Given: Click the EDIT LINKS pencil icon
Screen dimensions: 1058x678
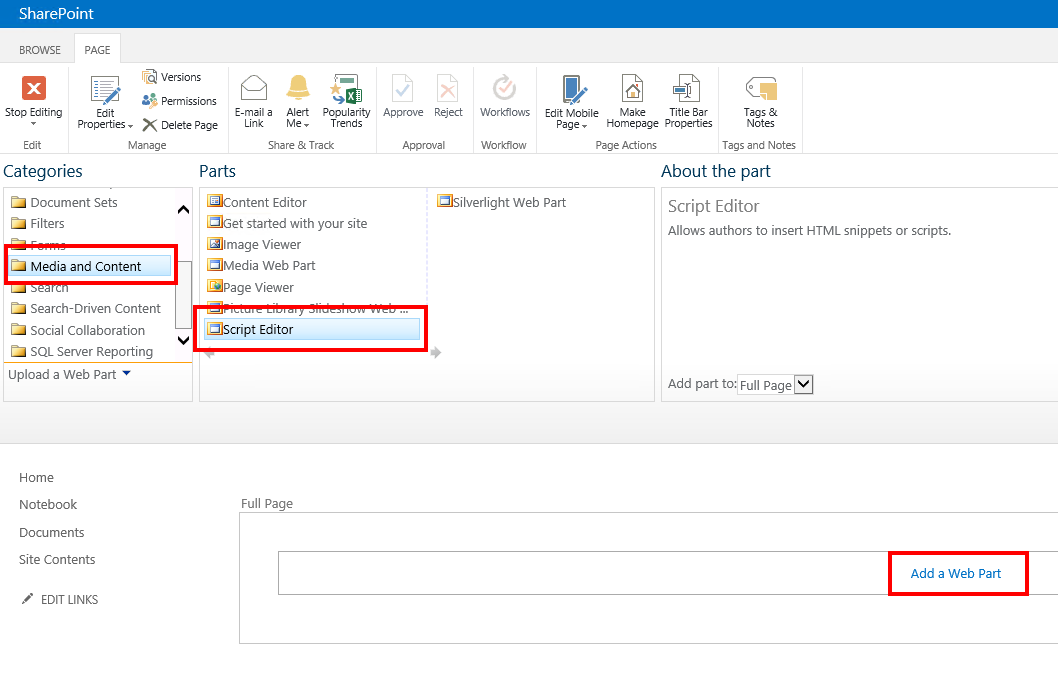Looking at the screenshot, I should [x=27, y=599].
